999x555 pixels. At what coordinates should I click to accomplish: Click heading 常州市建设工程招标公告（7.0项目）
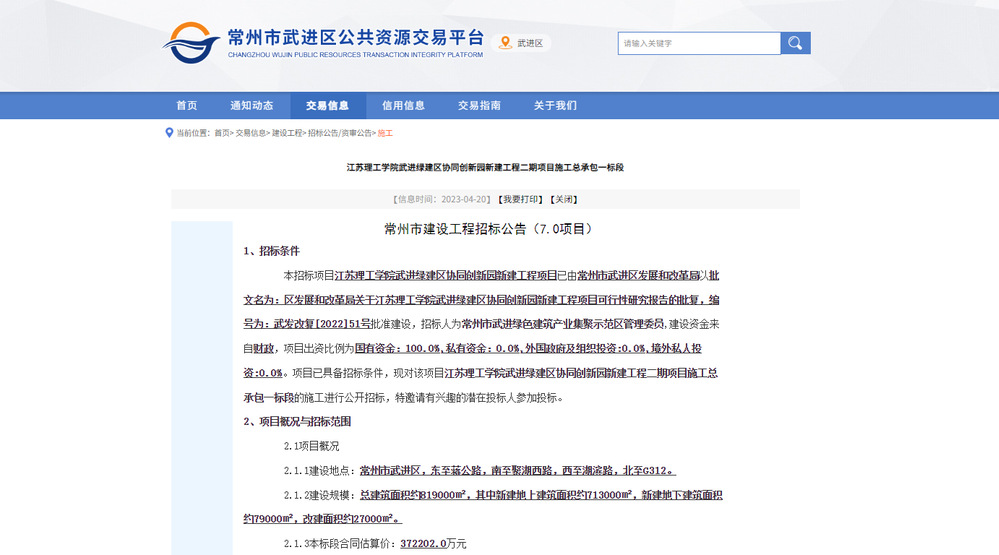(x=488, y=229)
